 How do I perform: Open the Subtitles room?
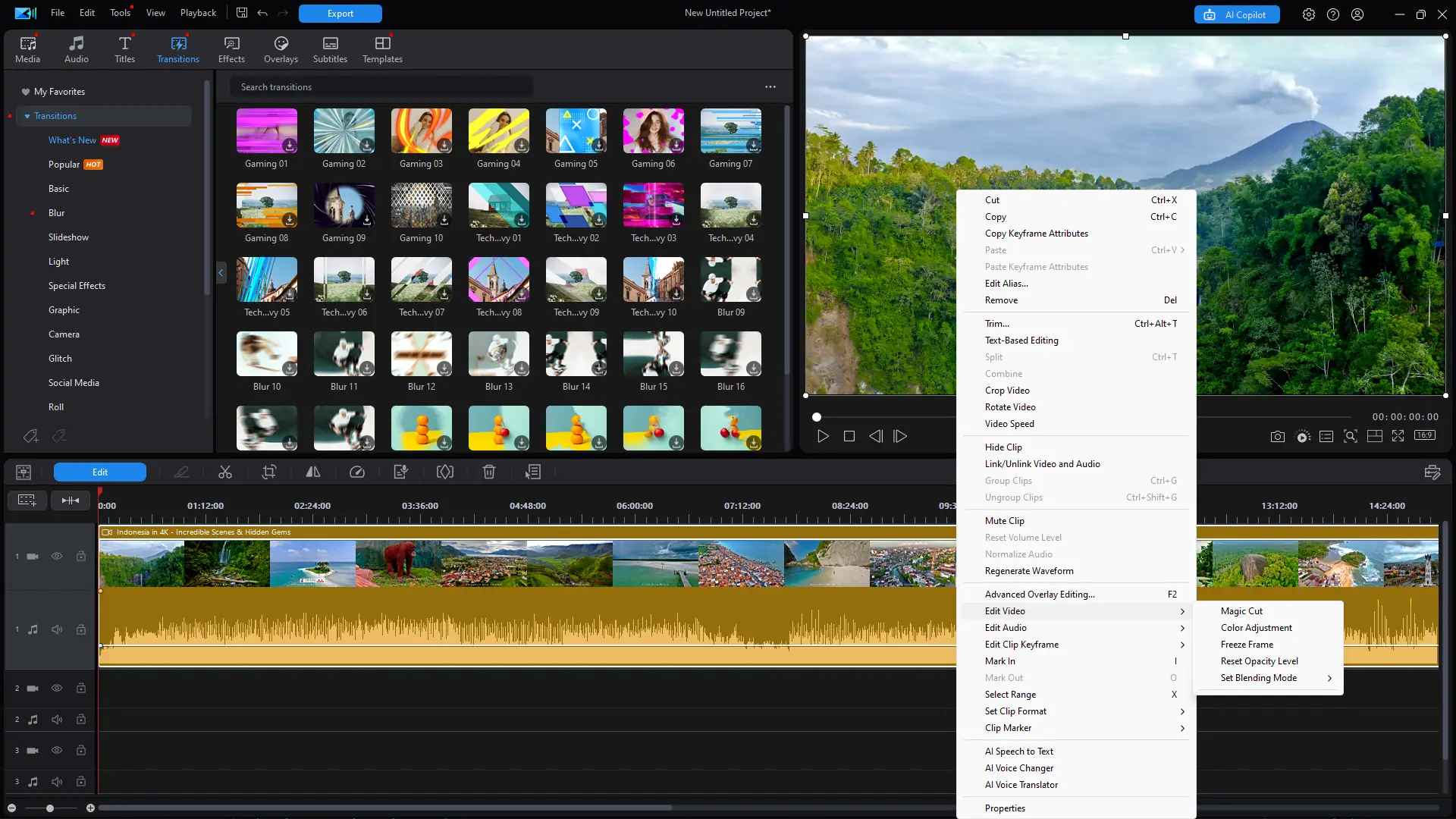pos(330,49)
